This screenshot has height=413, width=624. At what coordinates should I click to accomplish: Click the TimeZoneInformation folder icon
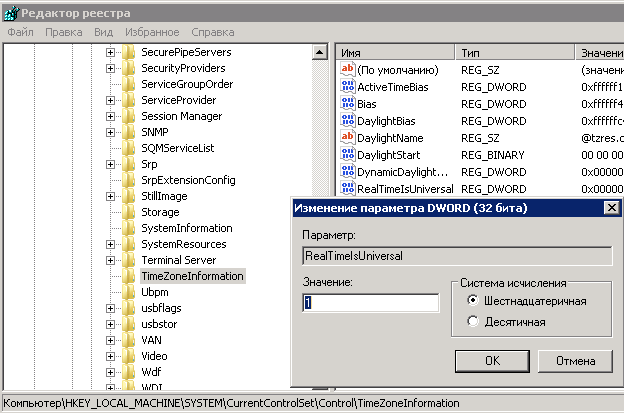[x=128, y=276]
